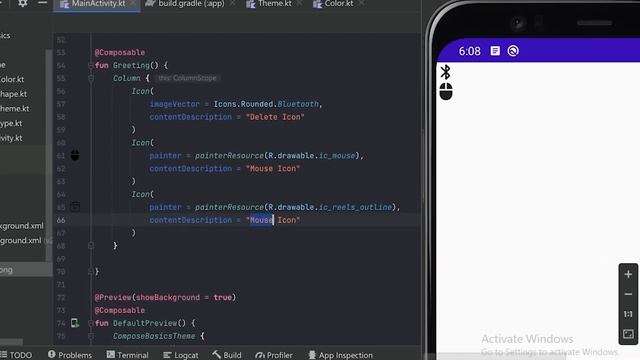Tap the circular notification icon in emulator status bar
The height and width of the screenshot is (360, 640).
click(513, 51)
